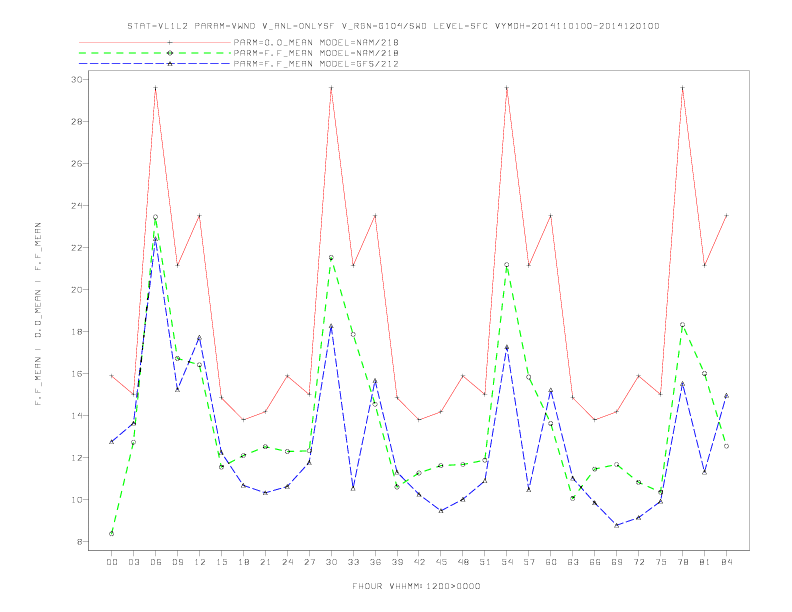Click x-axis tick label 57

(x=529, y=562)
